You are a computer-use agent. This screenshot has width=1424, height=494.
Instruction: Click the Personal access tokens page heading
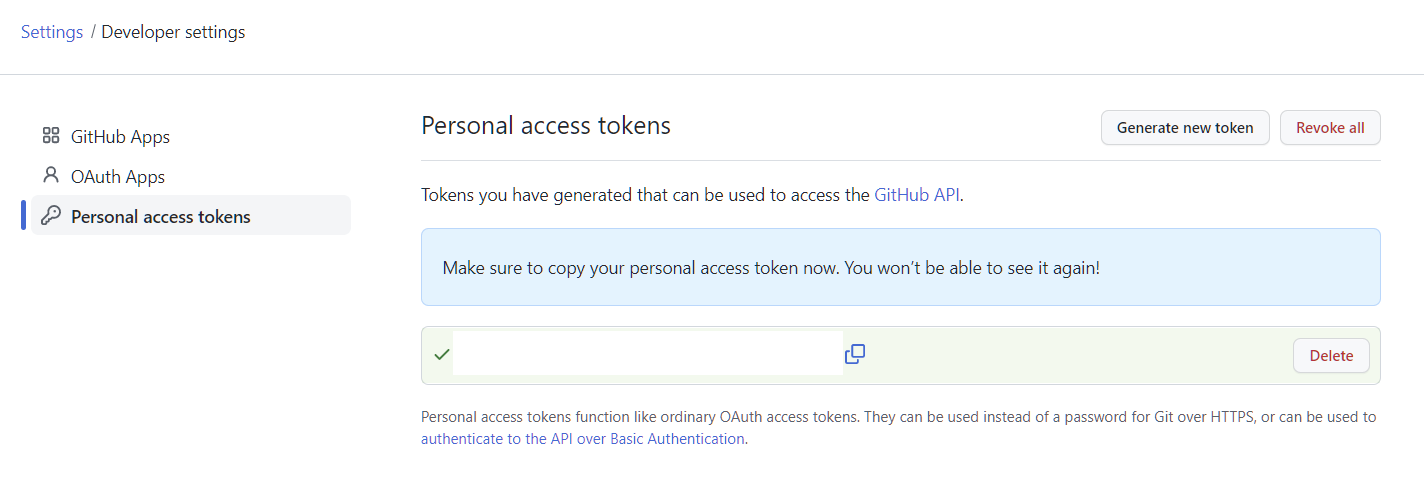pos(546,126)
